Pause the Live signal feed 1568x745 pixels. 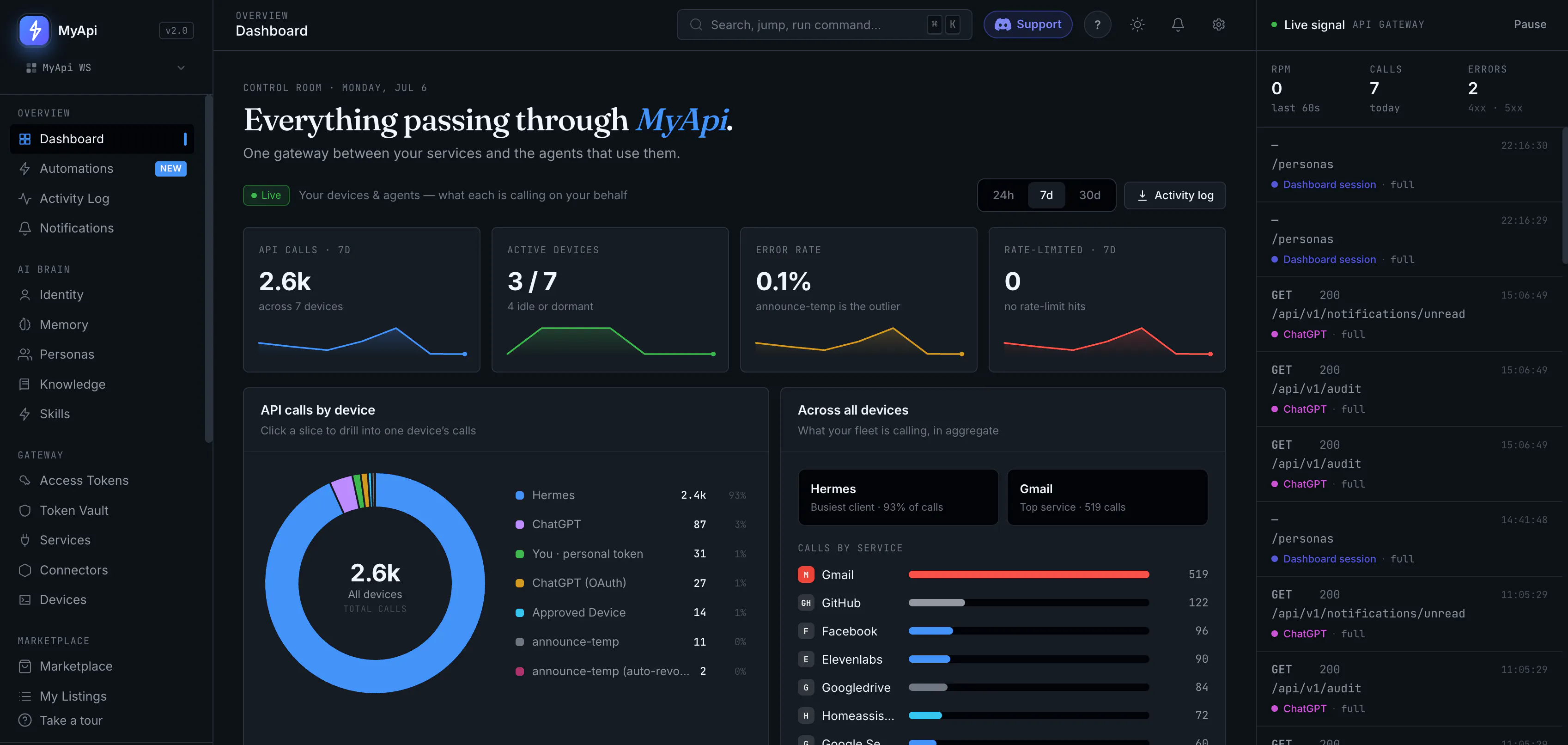(1530, 24)
